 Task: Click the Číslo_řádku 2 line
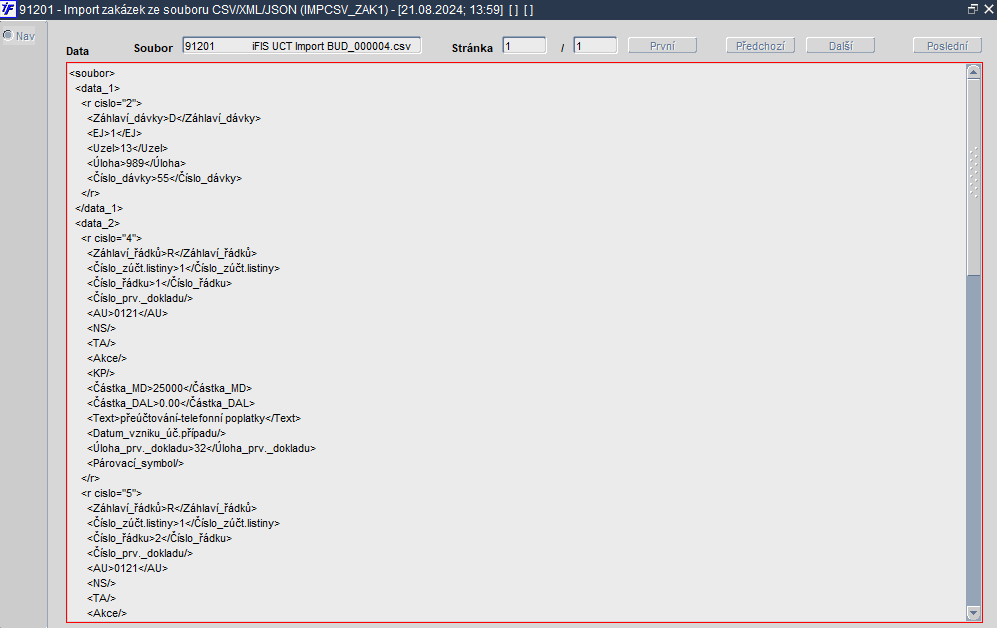(160, 538)
